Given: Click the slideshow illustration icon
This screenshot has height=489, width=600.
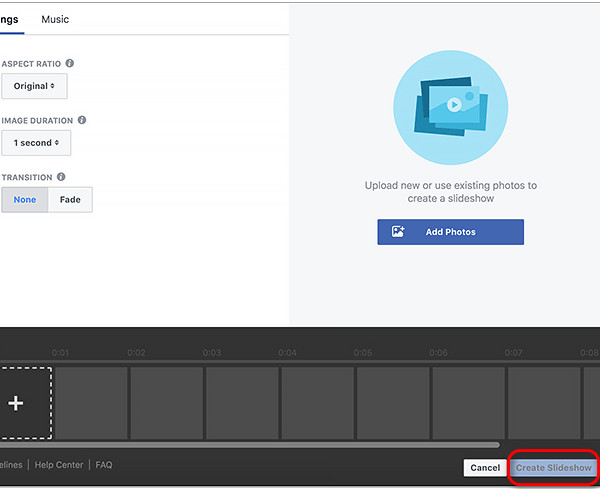Looking at the screenshot, I should pos(450,104).
